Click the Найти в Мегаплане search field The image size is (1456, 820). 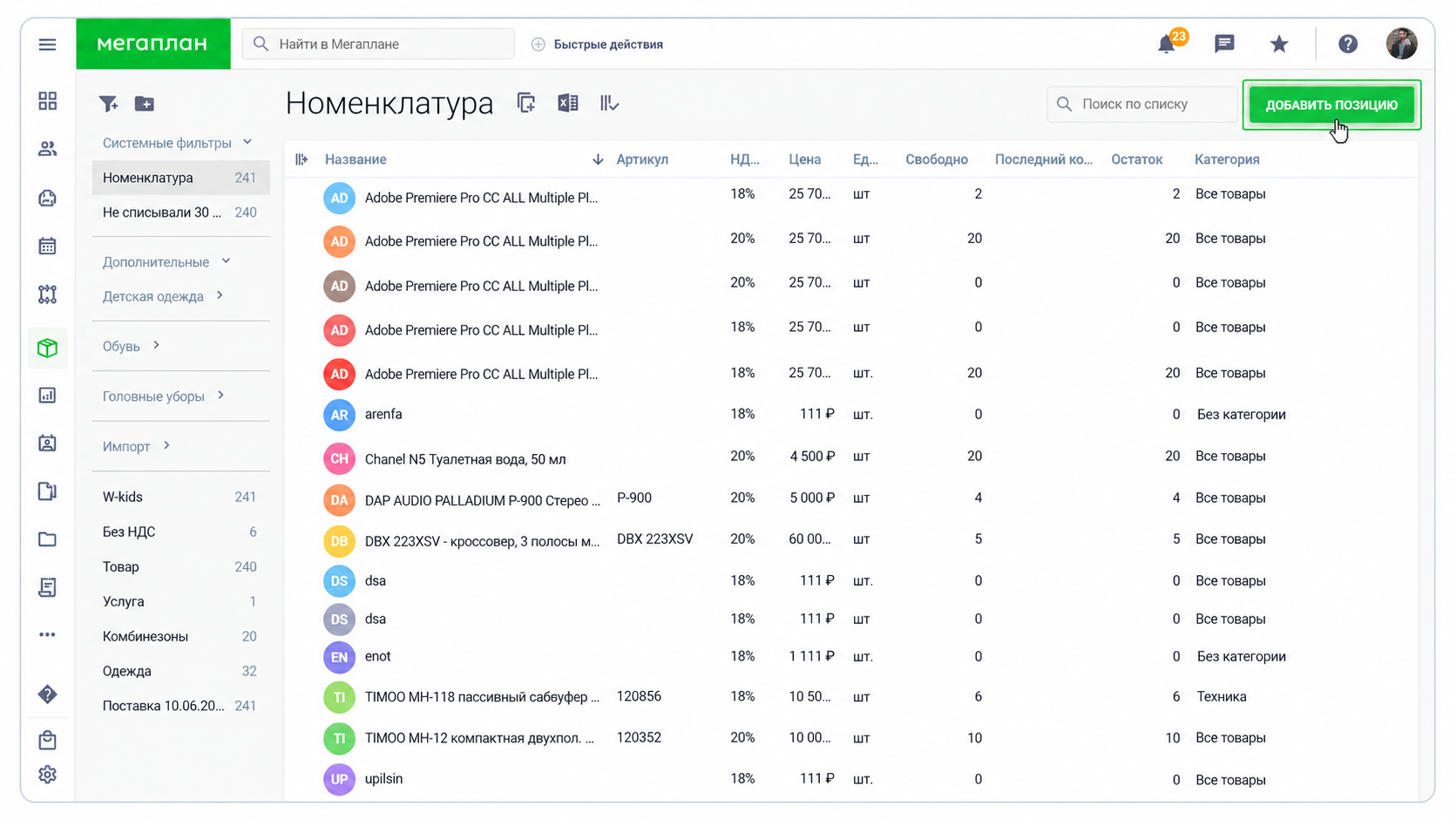click(378, 44)
